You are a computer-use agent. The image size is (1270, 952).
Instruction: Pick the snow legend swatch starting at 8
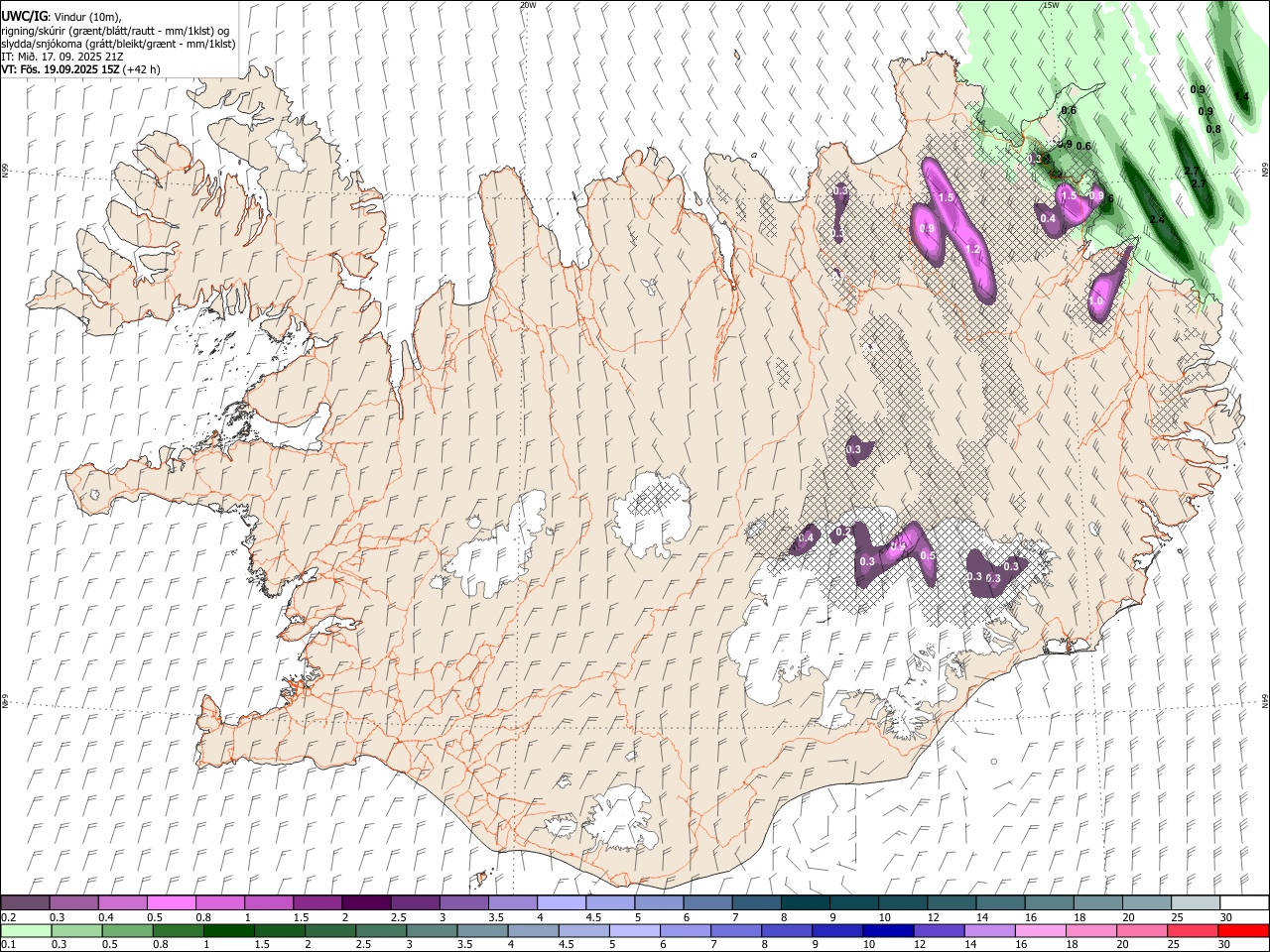(x=805, y=902)
